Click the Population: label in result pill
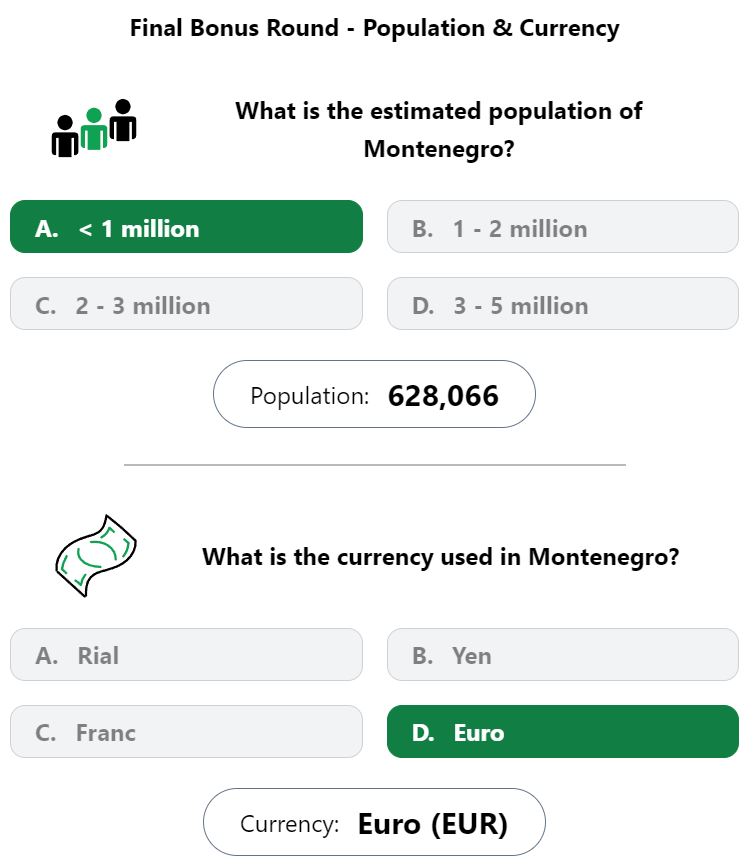 (x=309, y=396)
